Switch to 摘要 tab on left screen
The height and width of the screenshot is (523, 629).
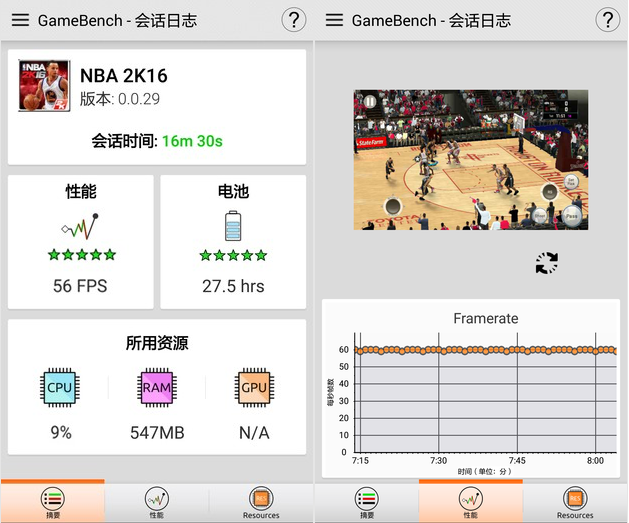53,503
